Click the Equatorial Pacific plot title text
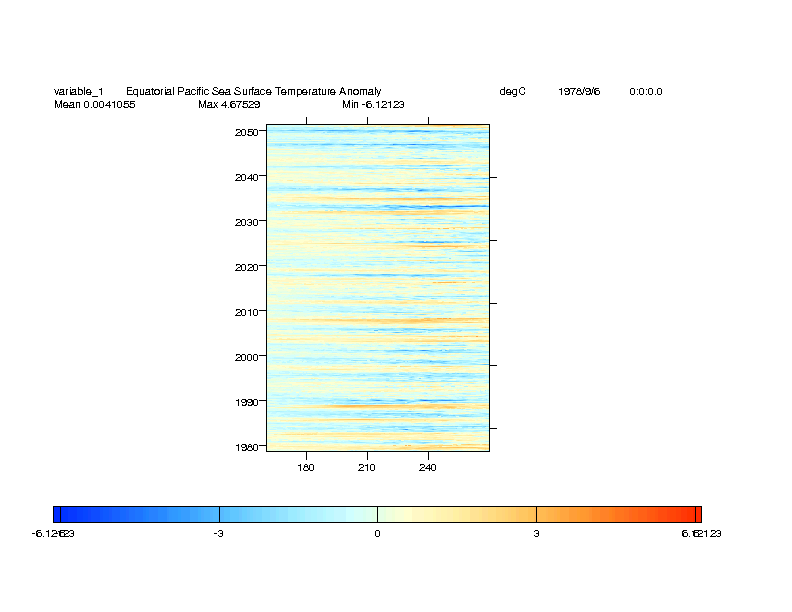 253,92
